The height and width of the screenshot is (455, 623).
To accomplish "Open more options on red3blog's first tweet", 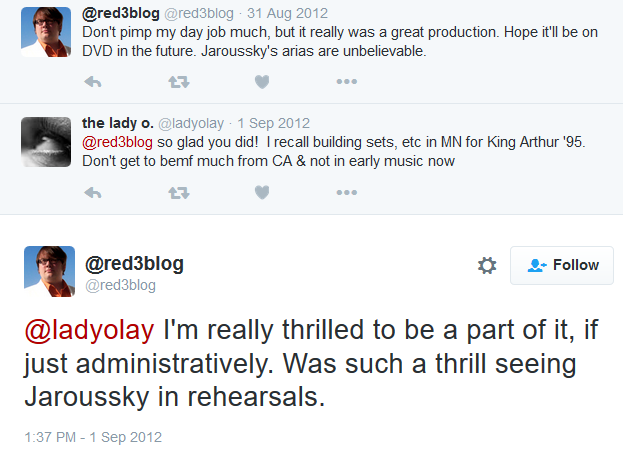I will tap(346, 81).
